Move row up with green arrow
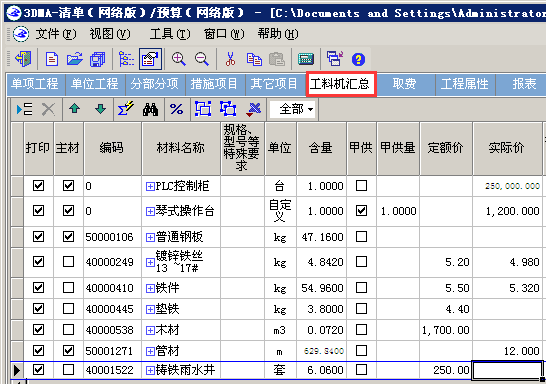Viewport: 546px width, 384px height. point(75,109)
